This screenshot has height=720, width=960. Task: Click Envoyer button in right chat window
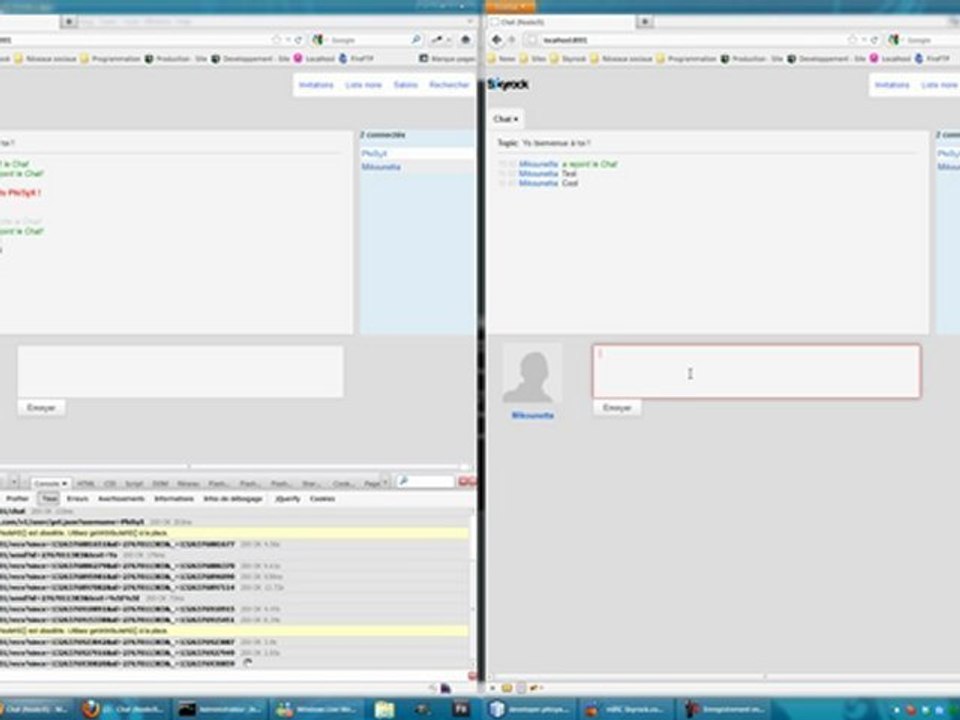click(x=617, y=408)
